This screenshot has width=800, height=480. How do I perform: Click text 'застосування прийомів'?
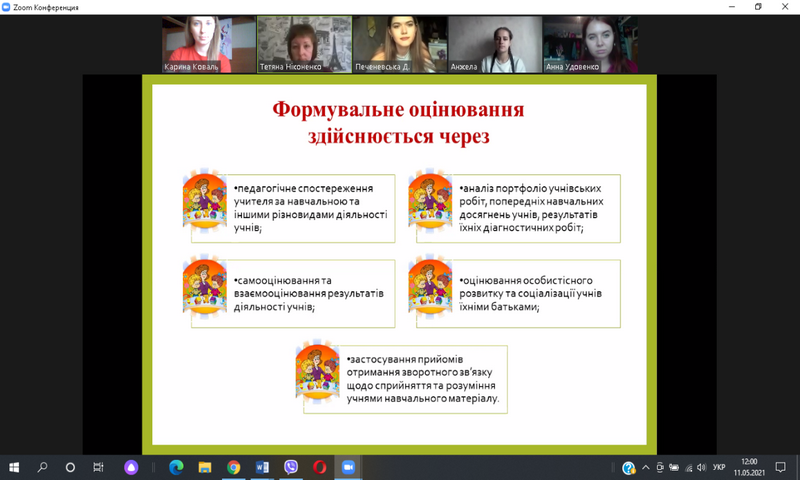click(x=407, y=359)
